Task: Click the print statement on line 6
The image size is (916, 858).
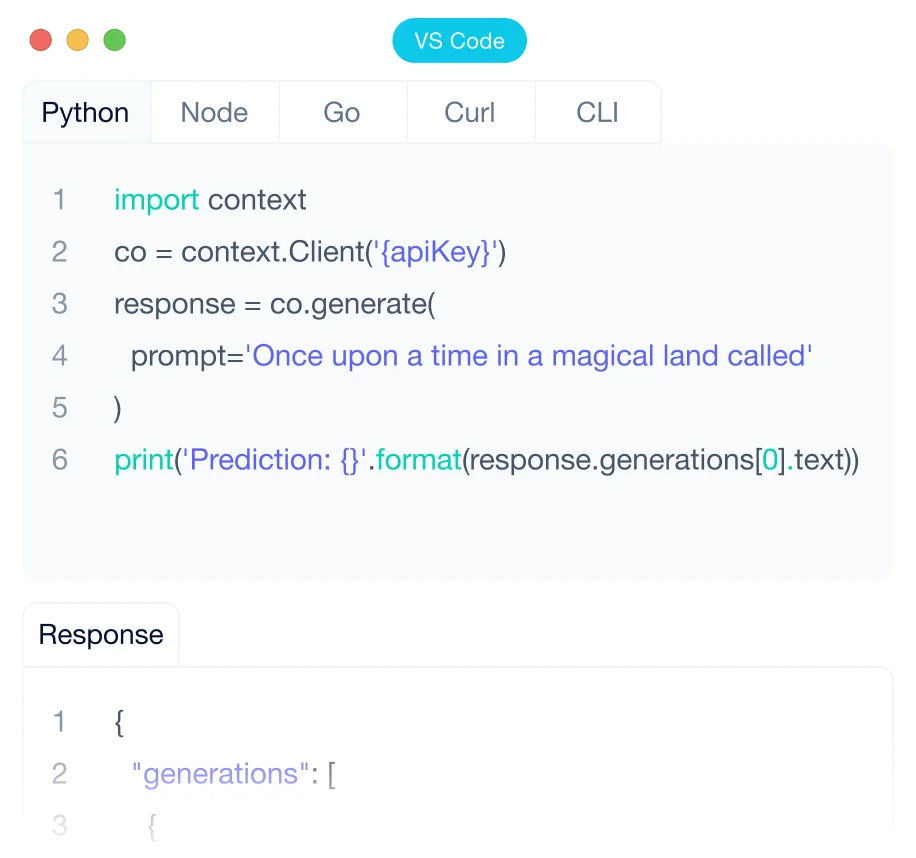Action: [486, 460]
